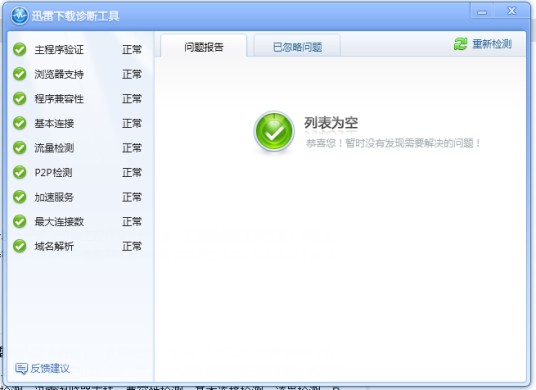Click the 正常 status of 程序兼容性
Screen dimensions: 536x390
132,99
